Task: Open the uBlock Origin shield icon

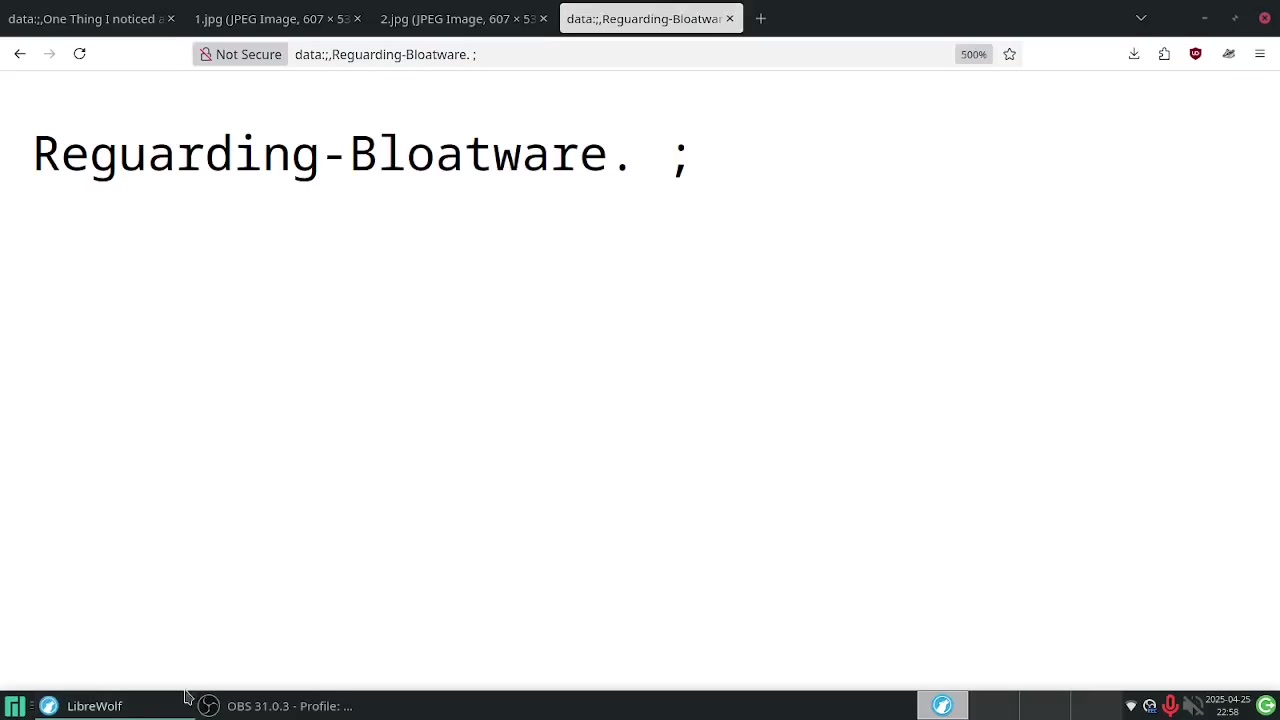Action: (1195, 54)
